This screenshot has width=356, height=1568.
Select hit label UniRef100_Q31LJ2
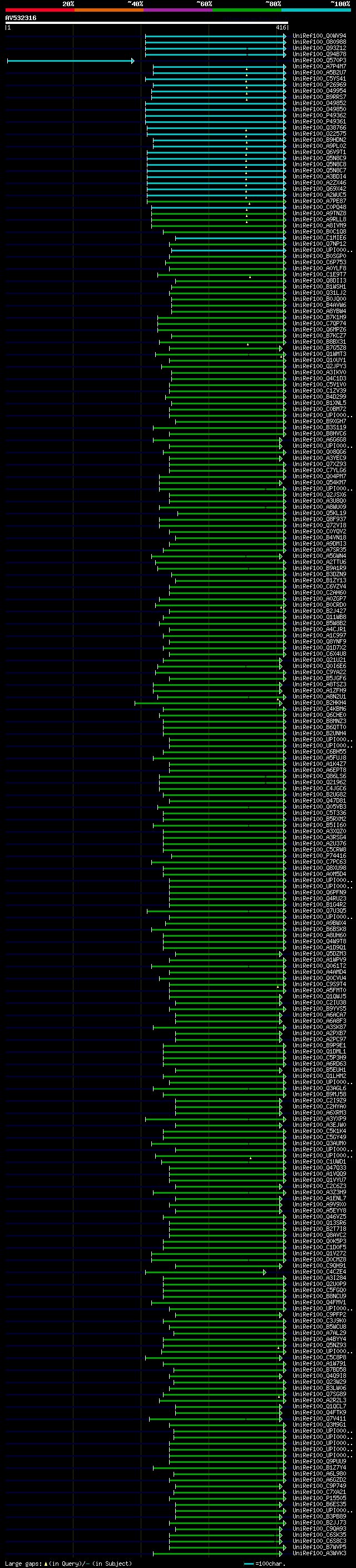pos(319,293)
